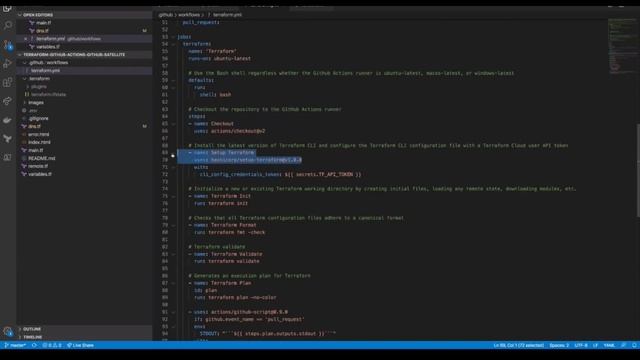The image size is (640, 360).
Task: Click the cursor position indicator in the status bar
Action: pyautogui.click(x=518, y=345)
